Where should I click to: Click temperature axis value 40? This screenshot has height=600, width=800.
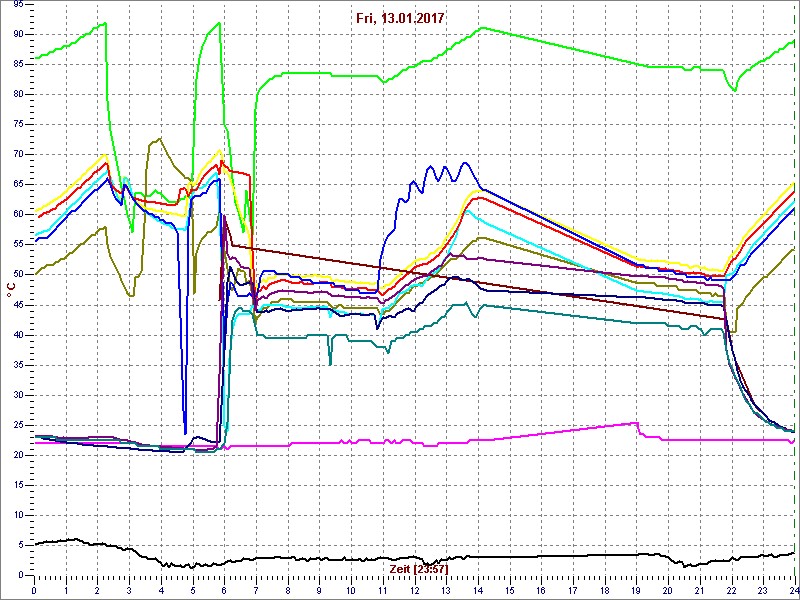18,335
